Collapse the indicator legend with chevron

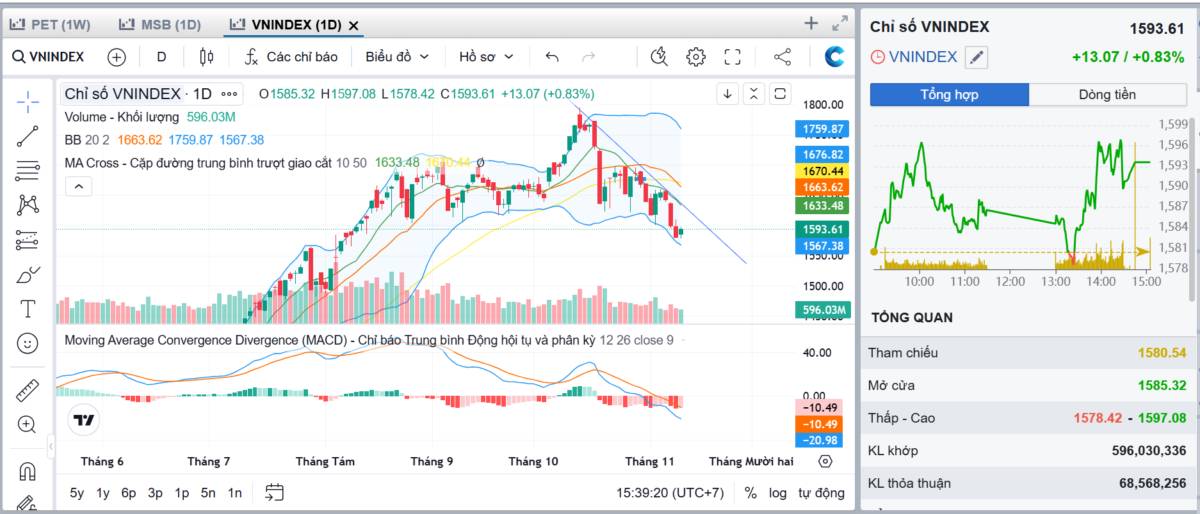point(78,185)
